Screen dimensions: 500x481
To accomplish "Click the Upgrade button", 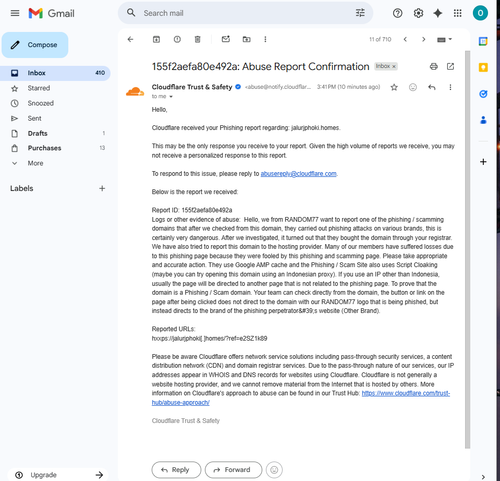I will pos(58,475).
